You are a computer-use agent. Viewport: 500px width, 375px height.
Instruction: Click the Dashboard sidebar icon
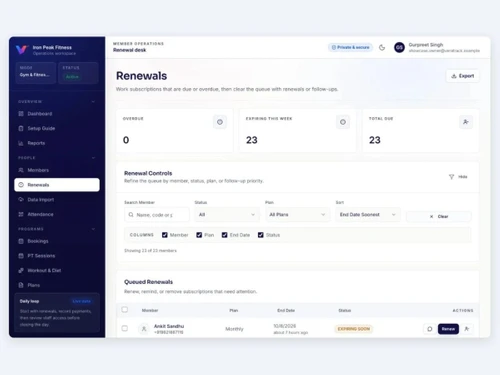[21, 114]
